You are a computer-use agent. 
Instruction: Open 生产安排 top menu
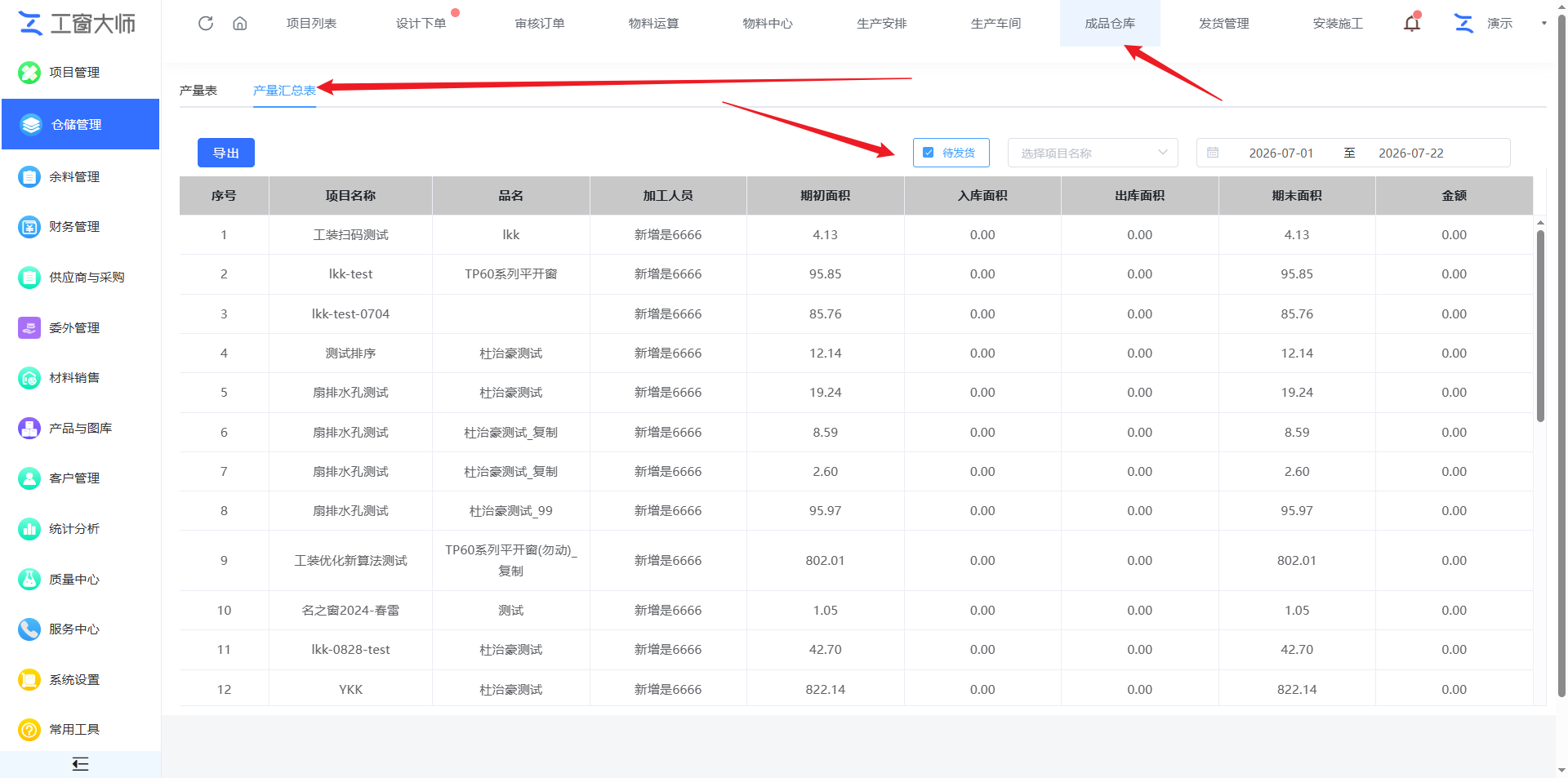tap(882, 23)
